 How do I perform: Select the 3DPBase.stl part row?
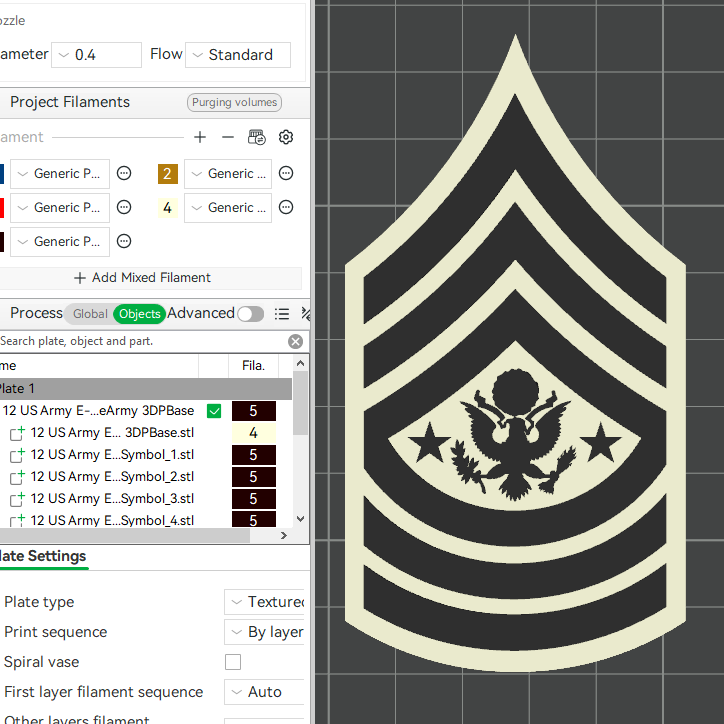(x=112, y=433)
